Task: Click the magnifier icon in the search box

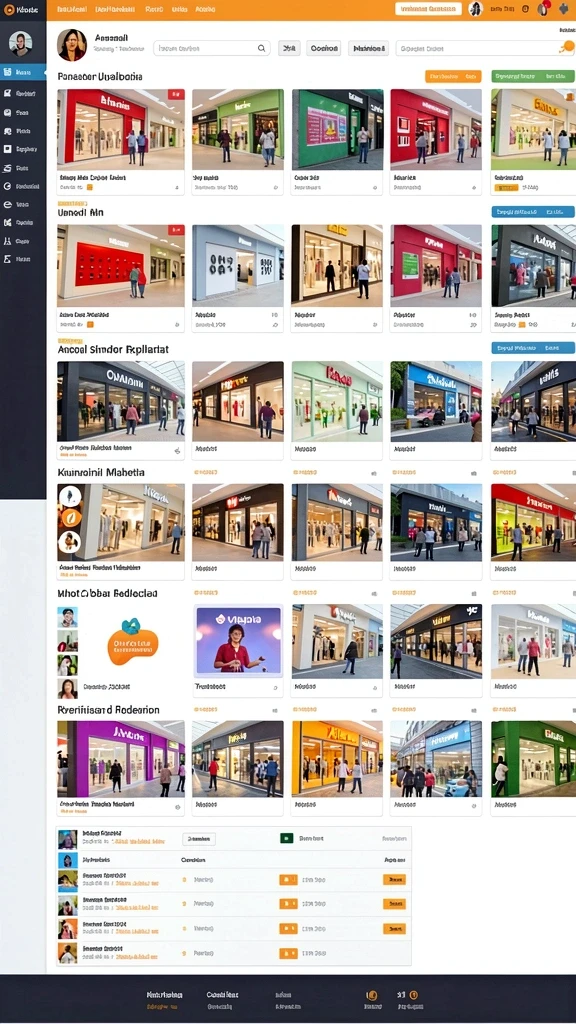Action: click(x=261, y=48)
